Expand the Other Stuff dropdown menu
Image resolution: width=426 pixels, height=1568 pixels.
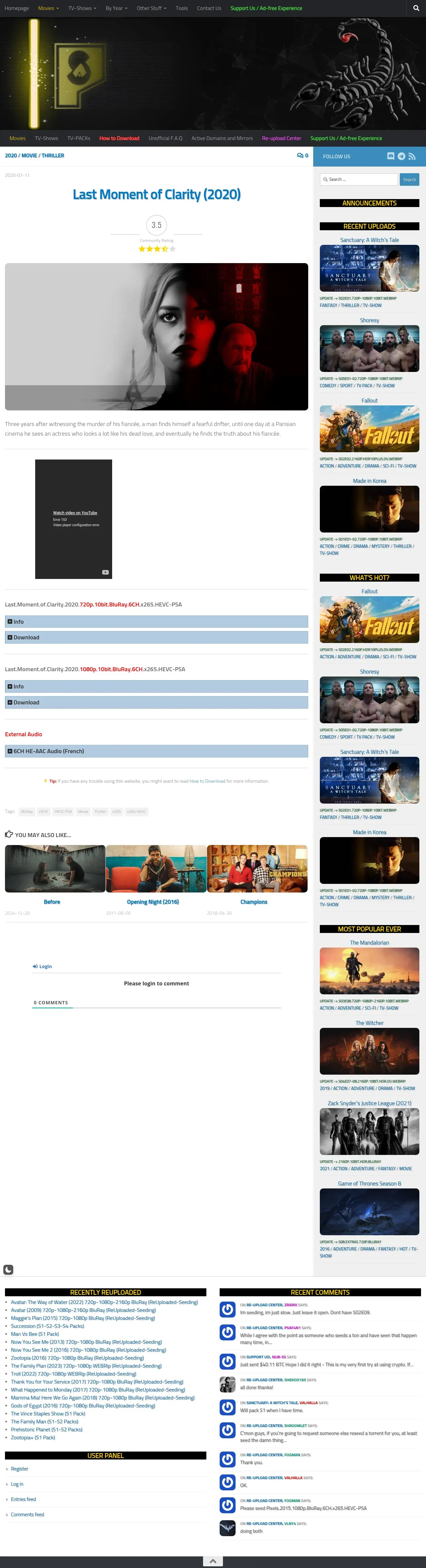tap(152, 9)
